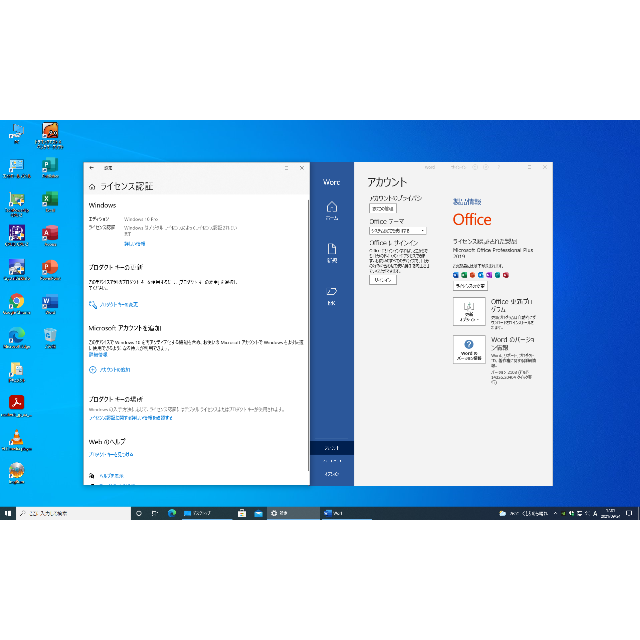Open the VLC media player shortcut
640x640 pixels.
[17, 440]
